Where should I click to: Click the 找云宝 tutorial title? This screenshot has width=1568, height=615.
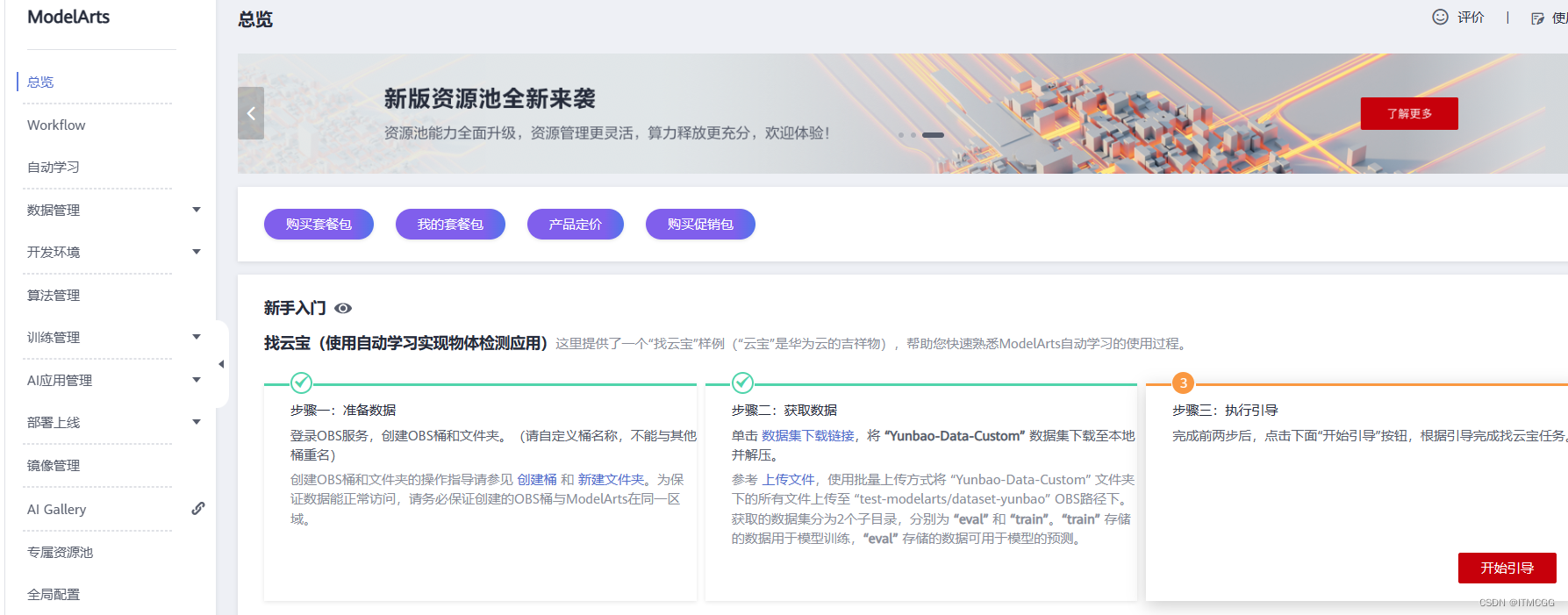[x=406, y=343]
